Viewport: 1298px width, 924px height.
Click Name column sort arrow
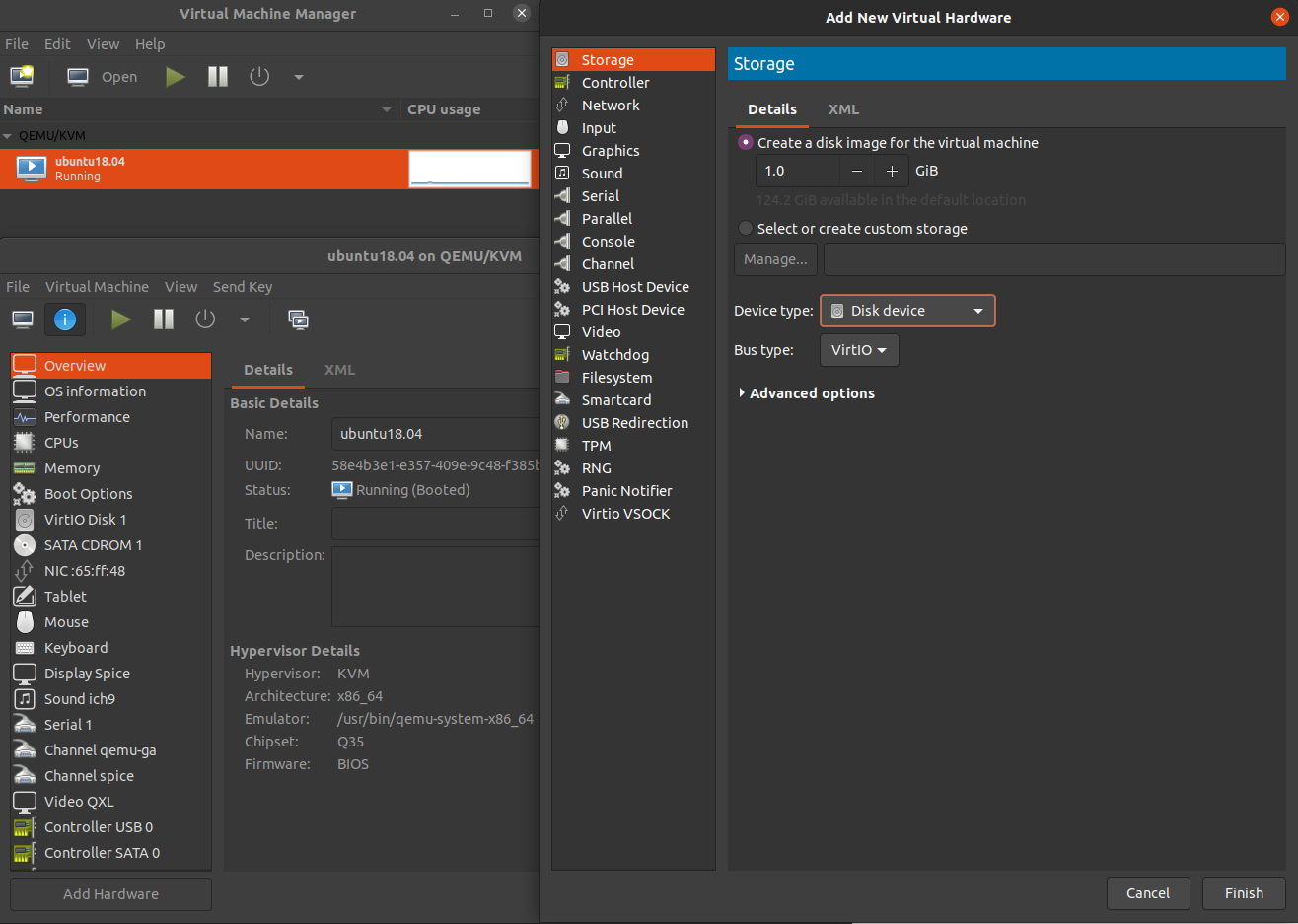(x=387, y=109)
